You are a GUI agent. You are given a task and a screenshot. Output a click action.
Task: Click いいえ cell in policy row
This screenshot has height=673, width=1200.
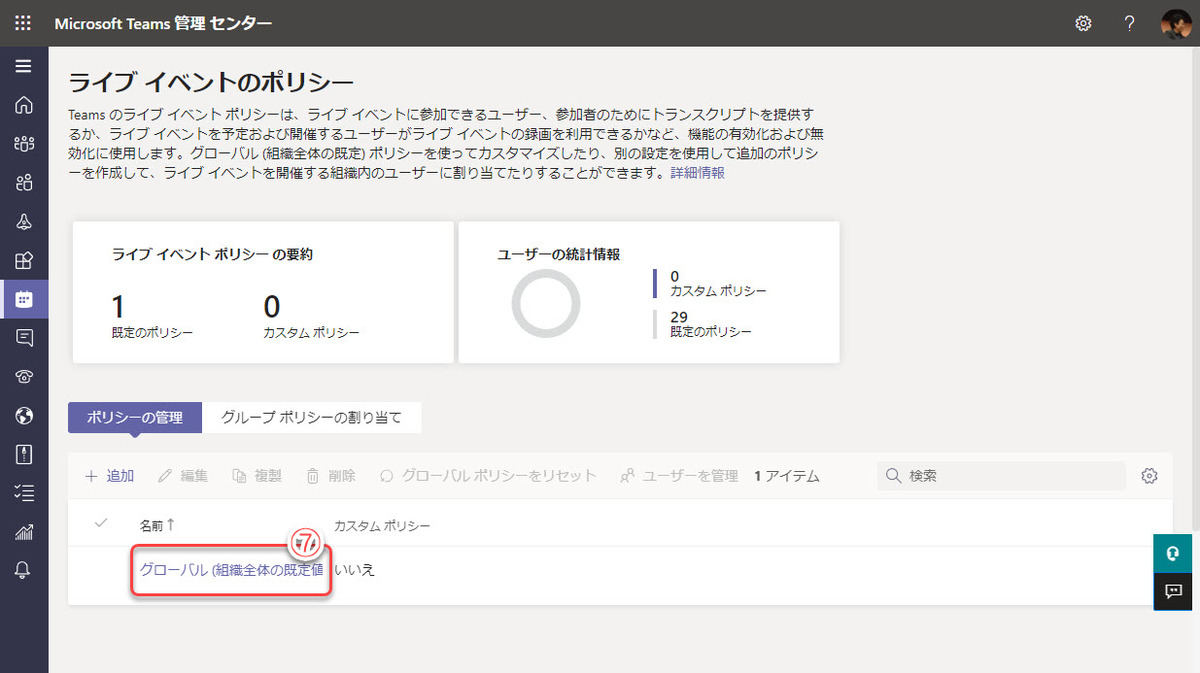tap(354, 570)
